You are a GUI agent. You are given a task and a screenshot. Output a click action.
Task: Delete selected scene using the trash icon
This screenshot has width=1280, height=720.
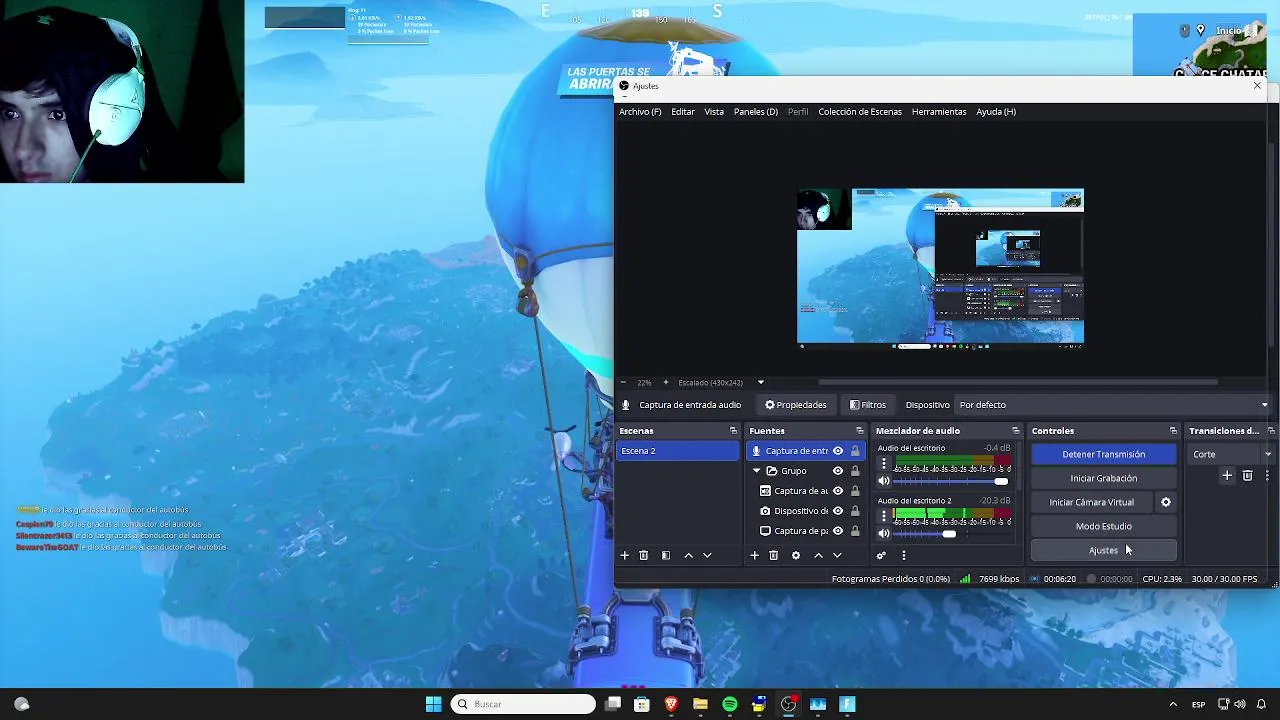point(643,555)
